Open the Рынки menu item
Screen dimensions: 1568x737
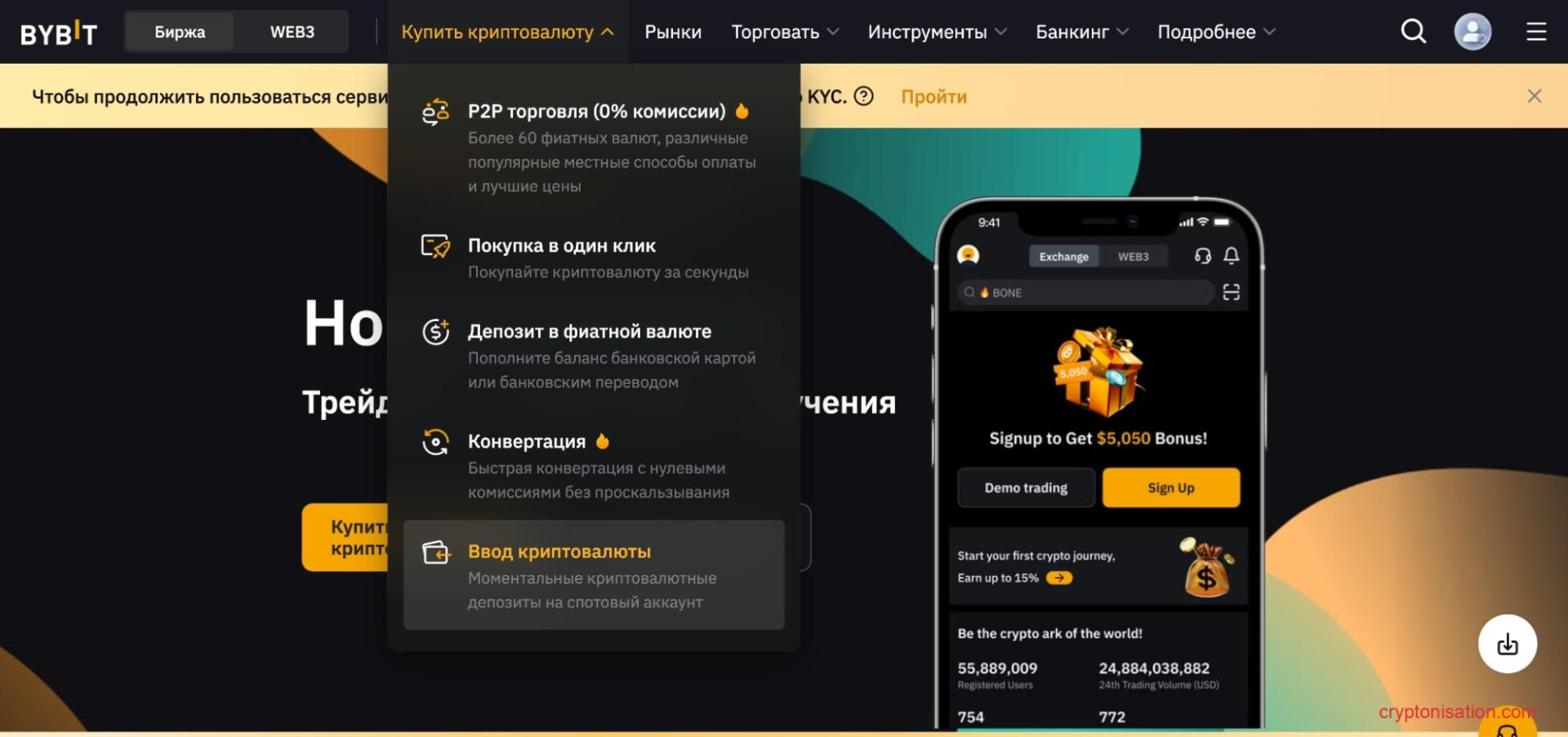pyautogui.click(x=673, y=32)
